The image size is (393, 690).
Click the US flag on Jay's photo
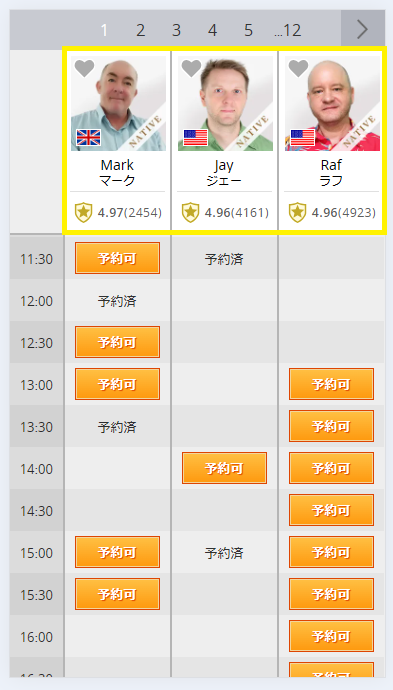195,137
